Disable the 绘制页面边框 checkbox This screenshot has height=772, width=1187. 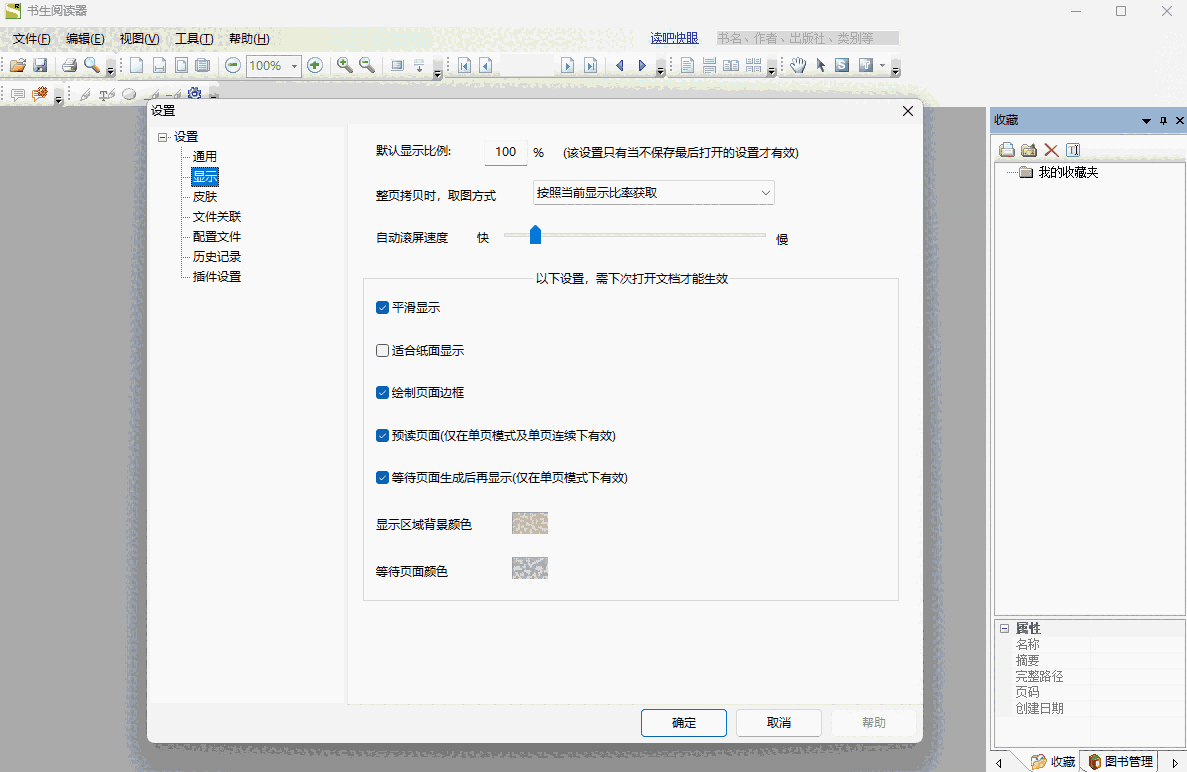pos(382,393)
